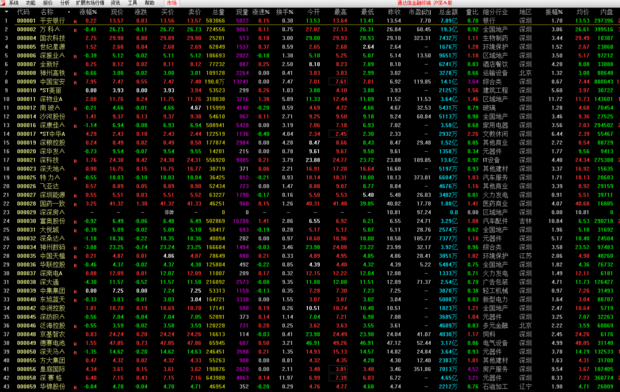Sort by the 总金额 column header
Screen dimensions: 620x392
tap(448, 12)
